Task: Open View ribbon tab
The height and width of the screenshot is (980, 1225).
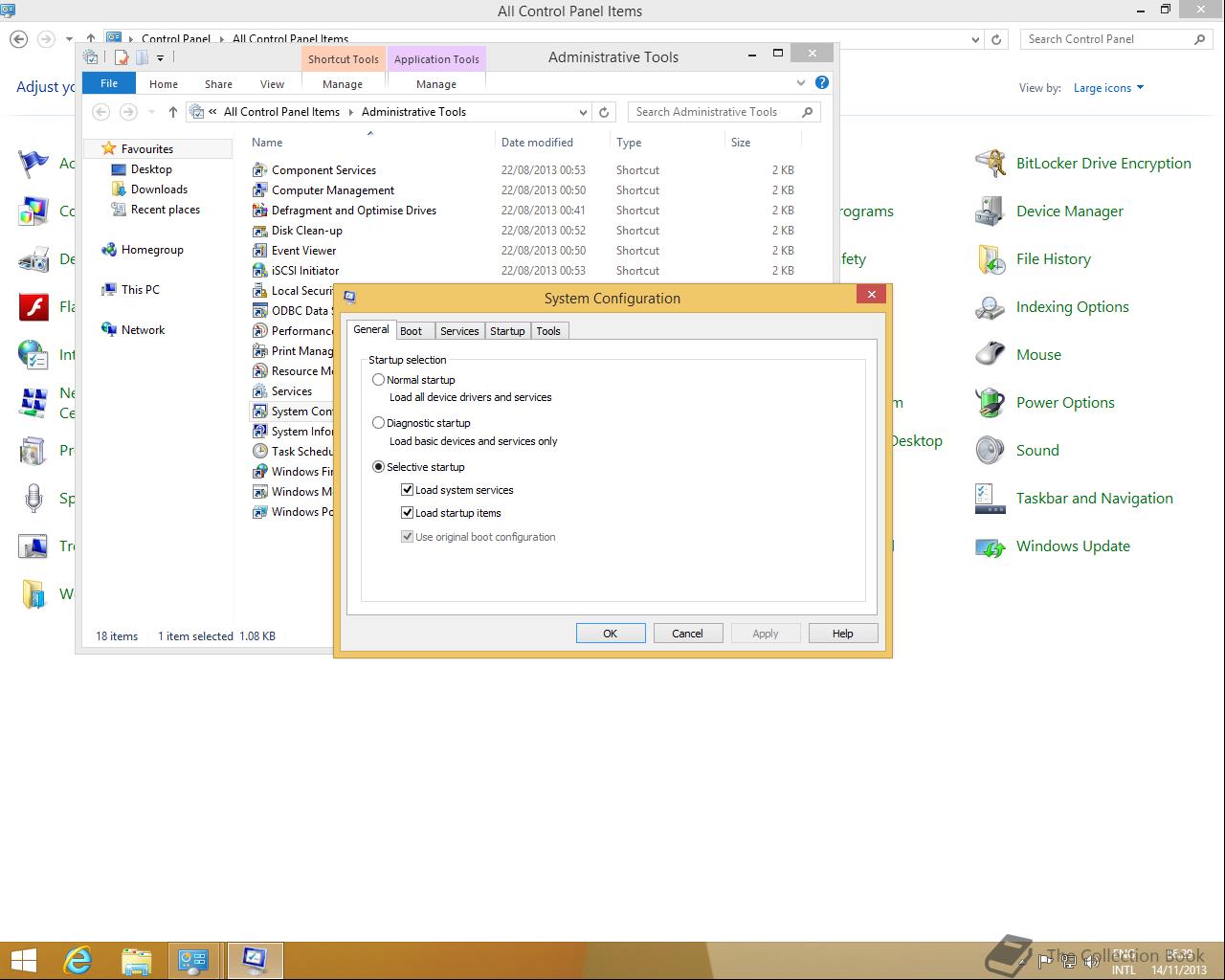Action: (x=273, y=84)
